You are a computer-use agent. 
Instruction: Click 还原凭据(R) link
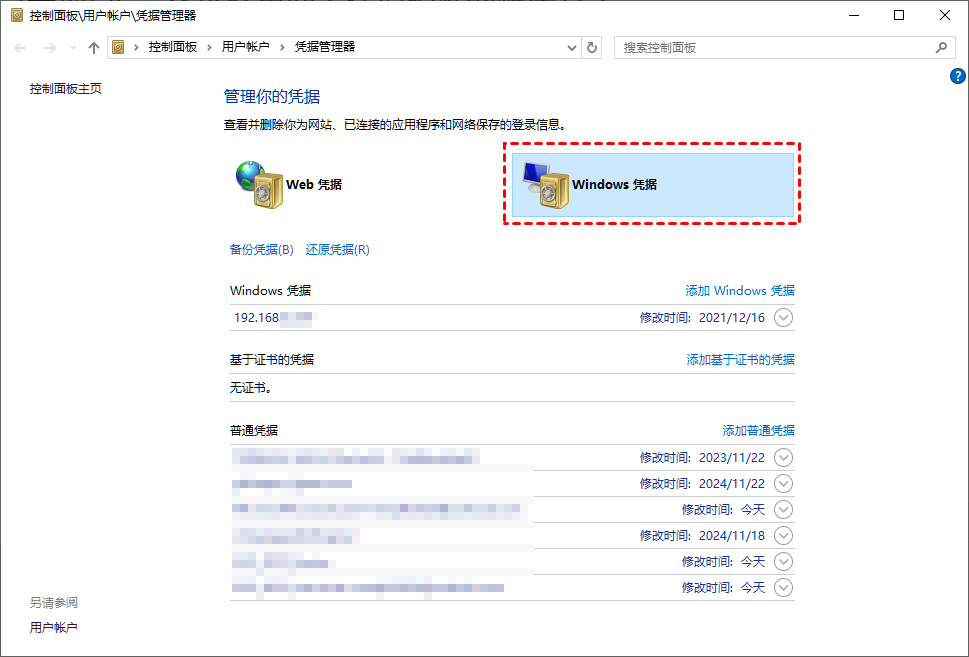coord(337,249)
